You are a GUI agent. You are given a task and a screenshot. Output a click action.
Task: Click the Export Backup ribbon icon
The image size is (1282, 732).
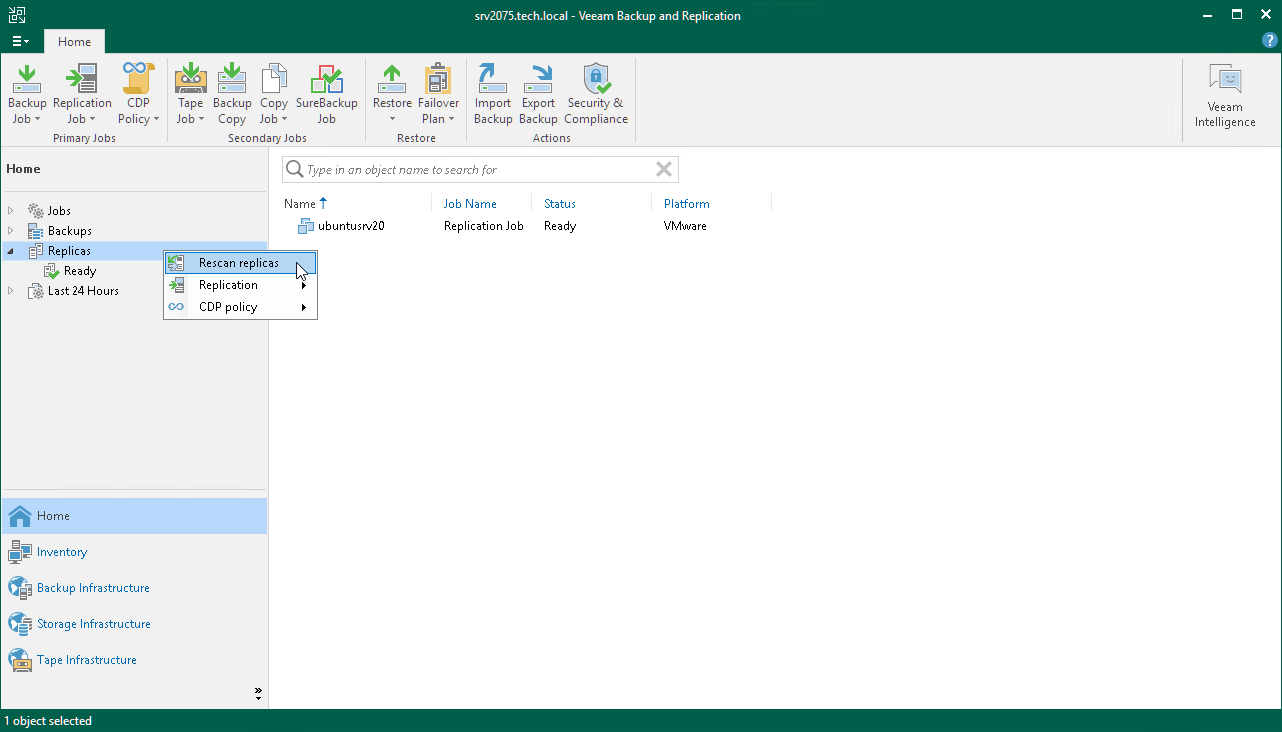coord(538,94)
